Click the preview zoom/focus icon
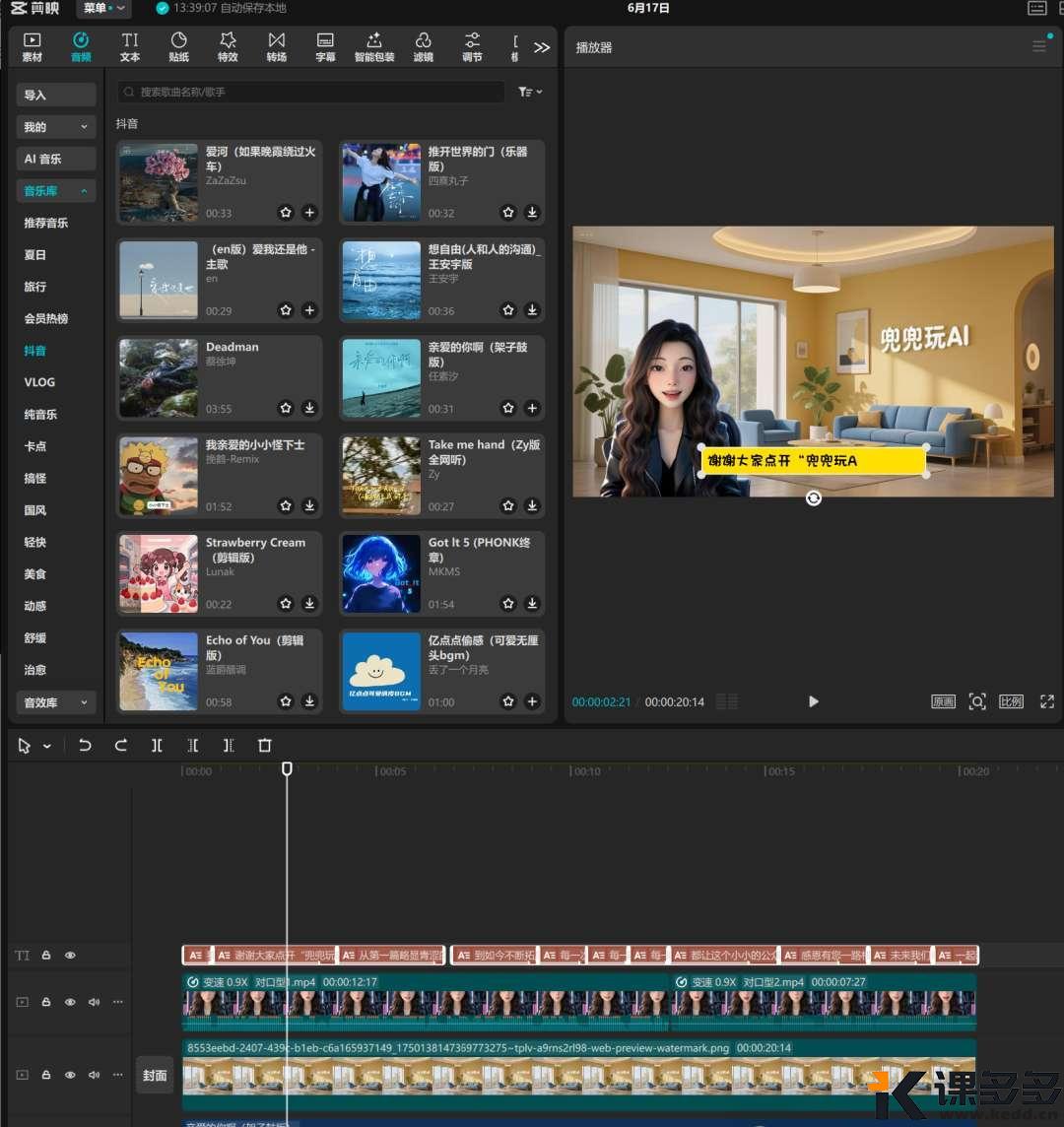This screenshot has width=1064, height=1127. [977, 701]
